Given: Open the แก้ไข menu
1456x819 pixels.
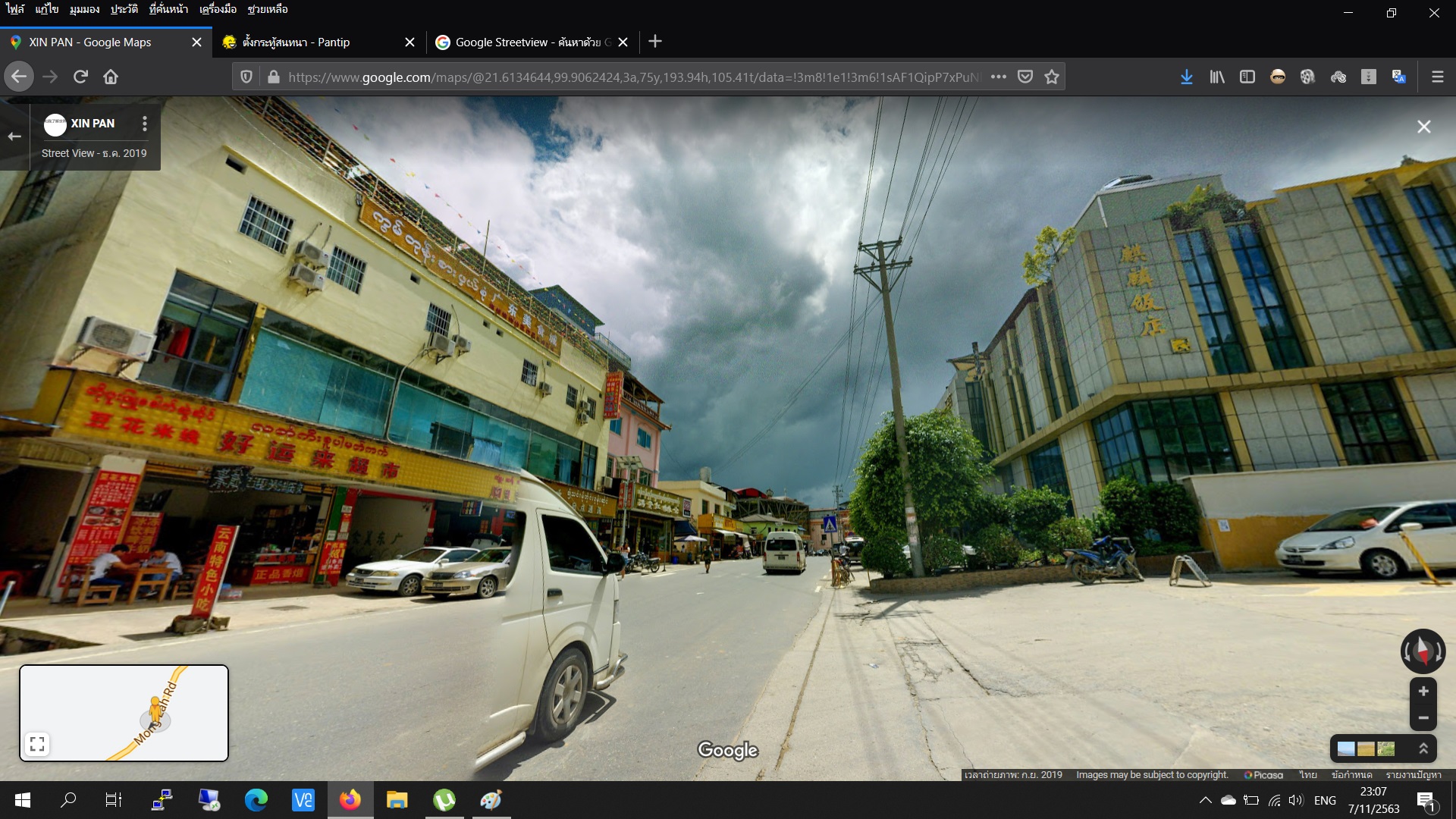Looking at the screenshot, I should point(46,9).
